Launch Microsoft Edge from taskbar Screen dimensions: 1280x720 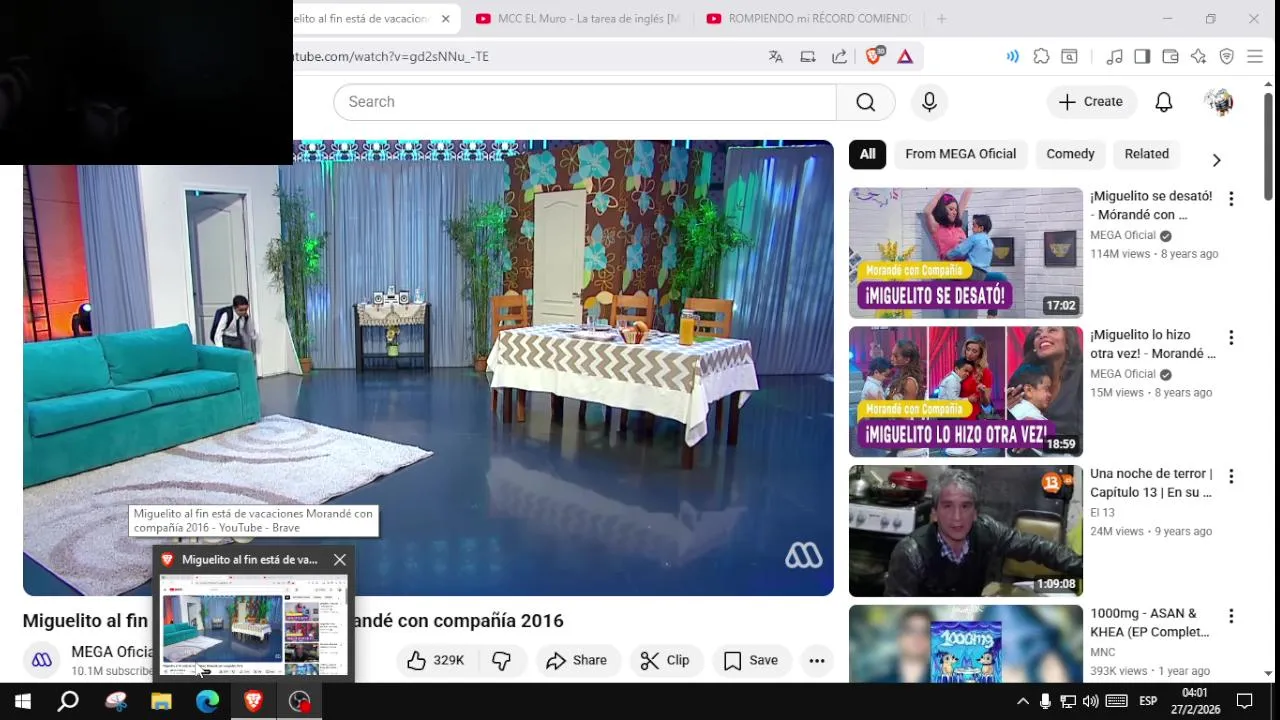point(207,701)
